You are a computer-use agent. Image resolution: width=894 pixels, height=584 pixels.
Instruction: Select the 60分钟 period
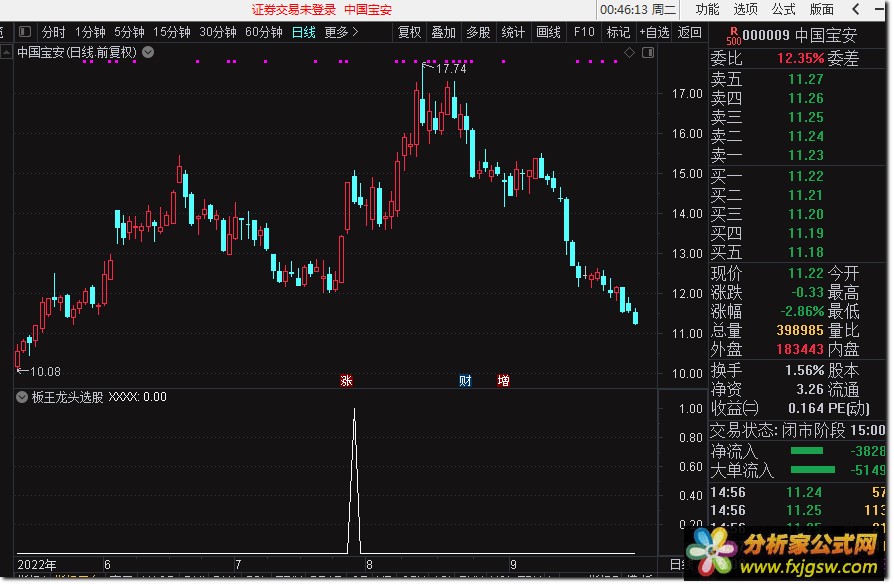click(263, 32)
